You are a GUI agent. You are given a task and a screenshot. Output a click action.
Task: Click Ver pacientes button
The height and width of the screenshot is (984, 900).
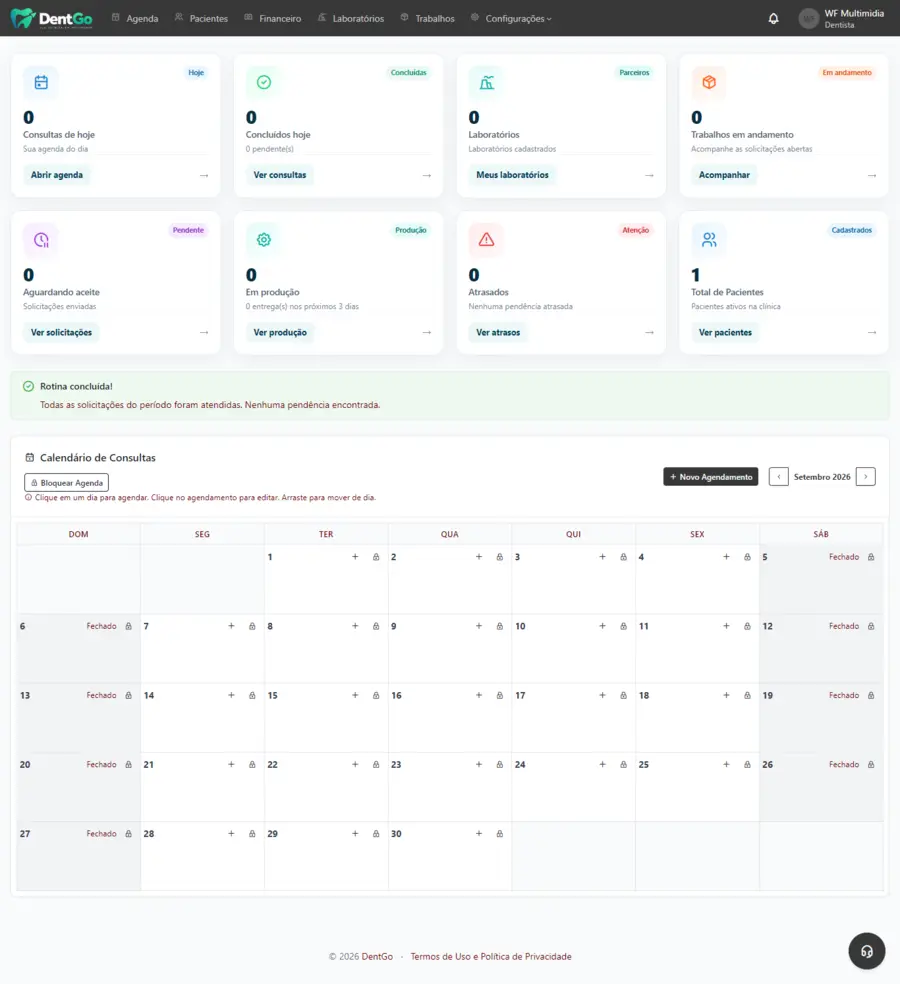726,333
